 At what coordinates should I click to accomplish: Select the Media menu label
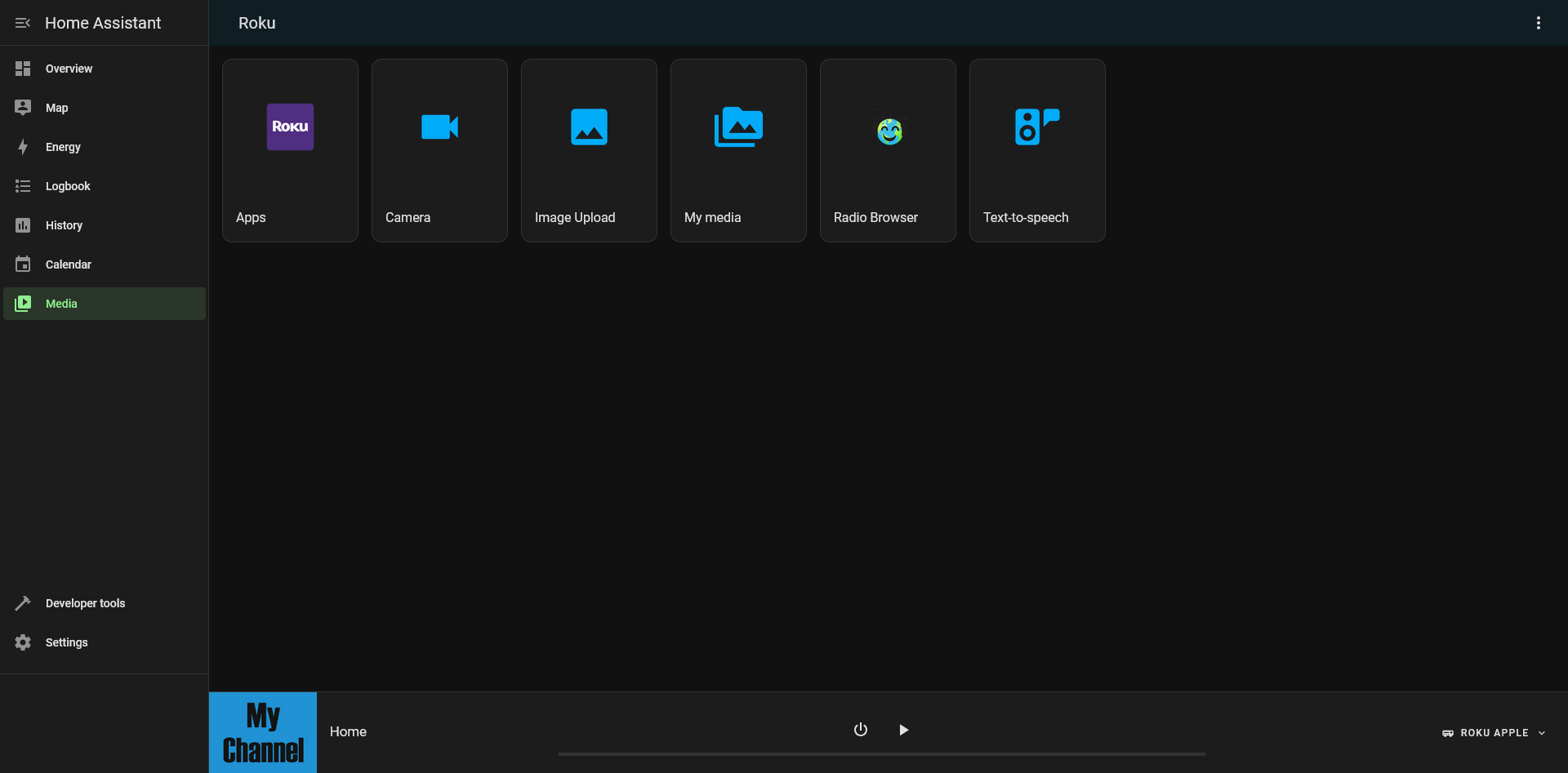[61, 304]
